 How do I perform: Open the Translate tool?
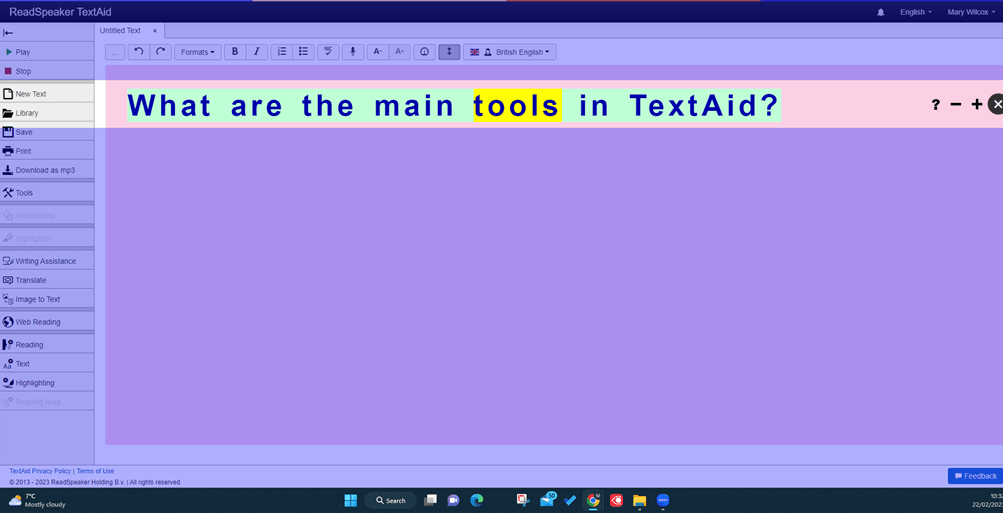[47, 280]
